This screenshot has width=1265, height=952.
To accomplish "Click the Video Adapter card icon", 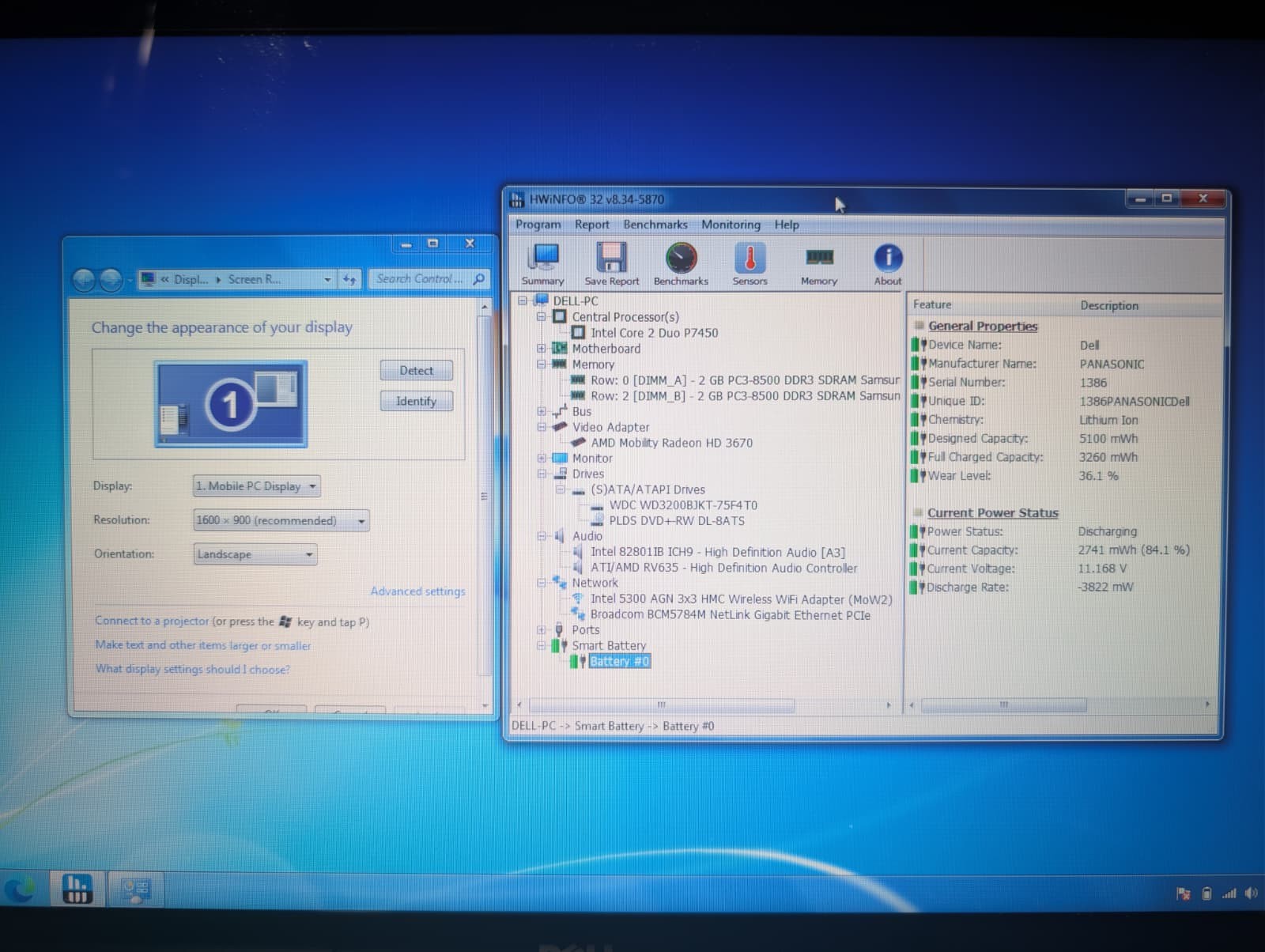I will pyautogui.click(x=560, y=427).
